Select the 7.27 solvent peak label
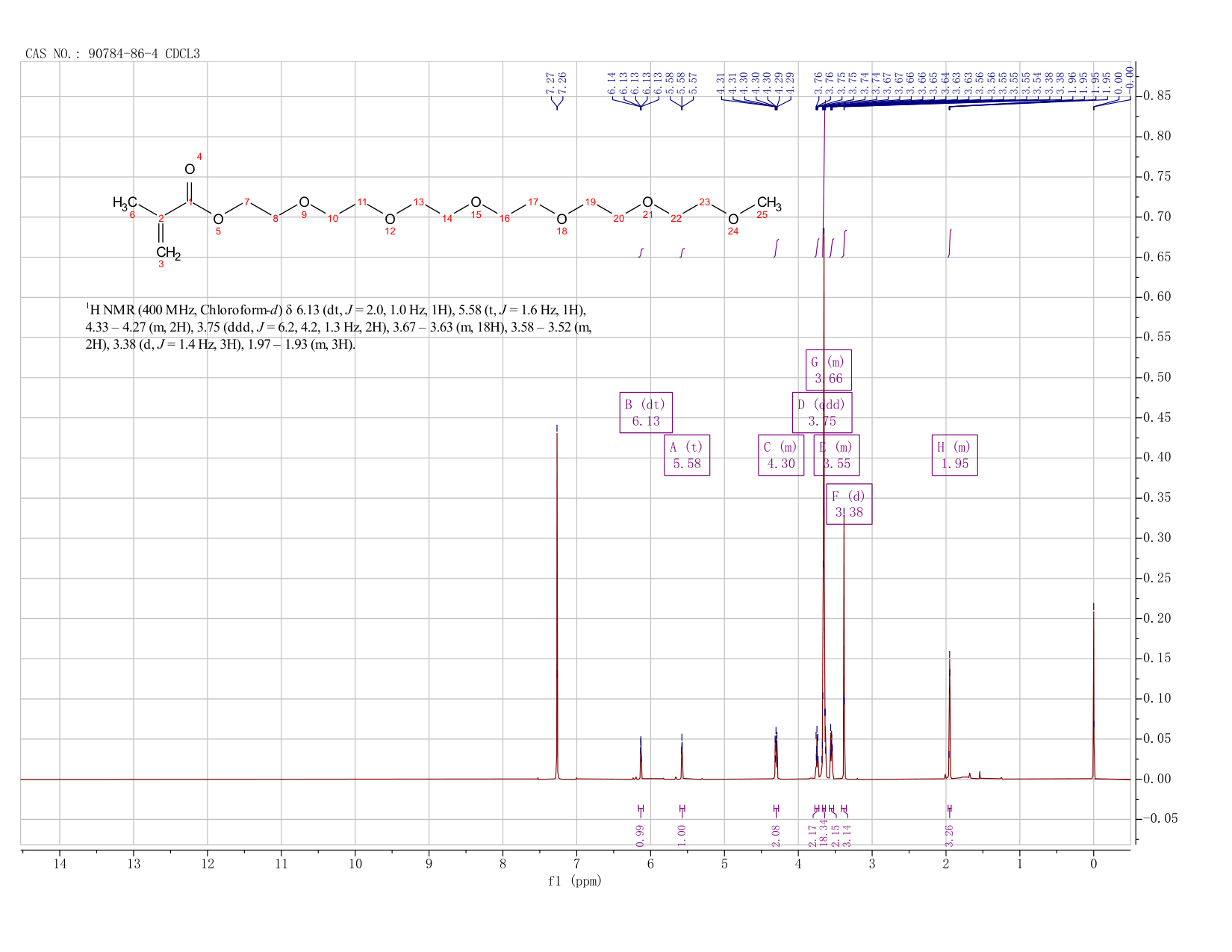The width and height of the screenshot is (1232, 952). coord(551,82)
